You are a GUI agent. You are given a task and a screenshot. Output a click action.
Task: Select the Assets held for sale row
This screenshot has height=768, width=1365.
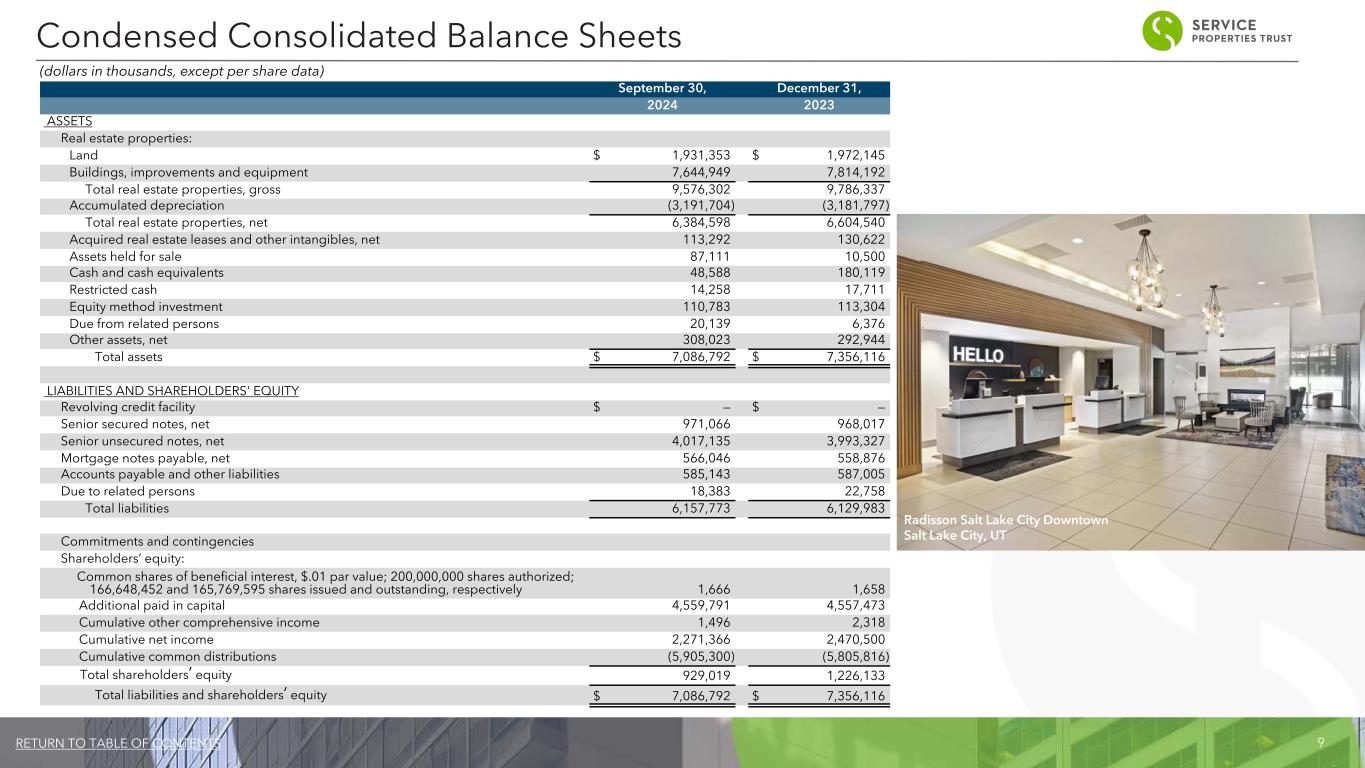pos(465,256)
